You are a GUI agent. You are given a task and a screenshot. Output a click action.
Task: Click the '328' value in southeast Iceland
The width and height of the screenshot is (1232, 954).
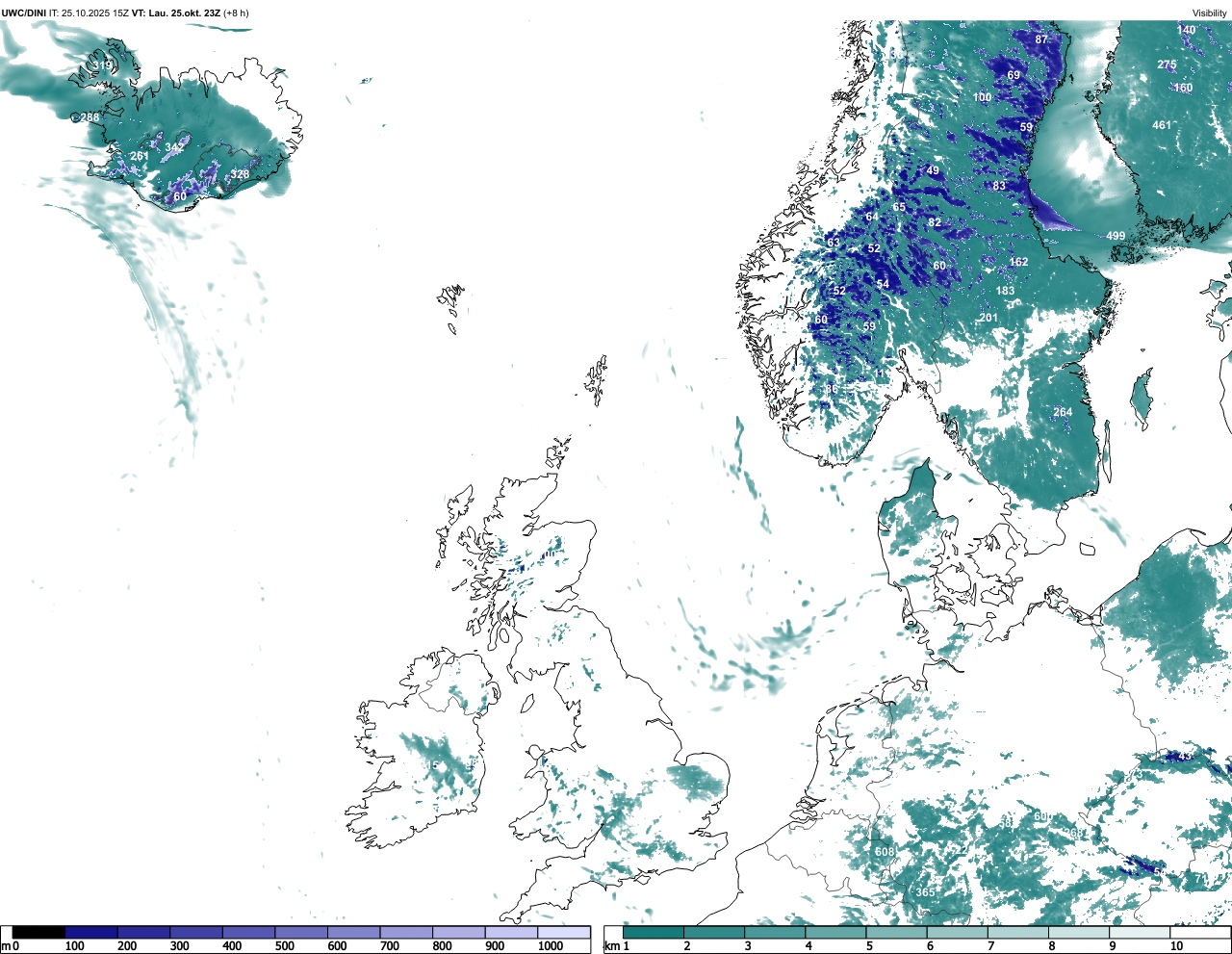tap(240, 174)
